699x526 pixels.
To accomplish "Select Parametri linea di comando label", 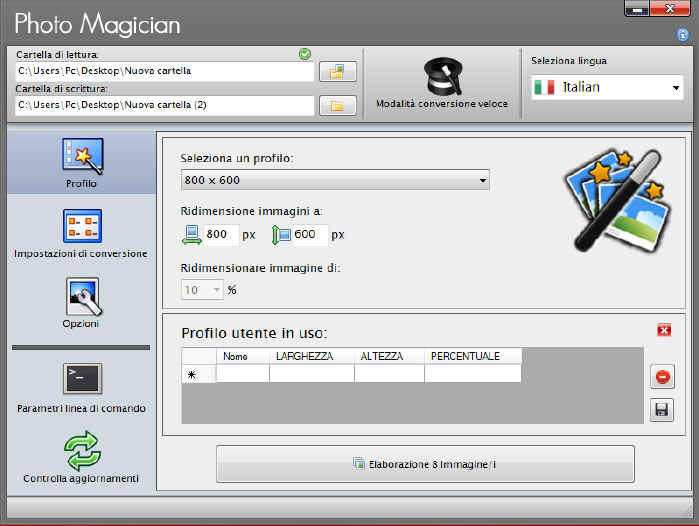I will (x=82, y=408).
